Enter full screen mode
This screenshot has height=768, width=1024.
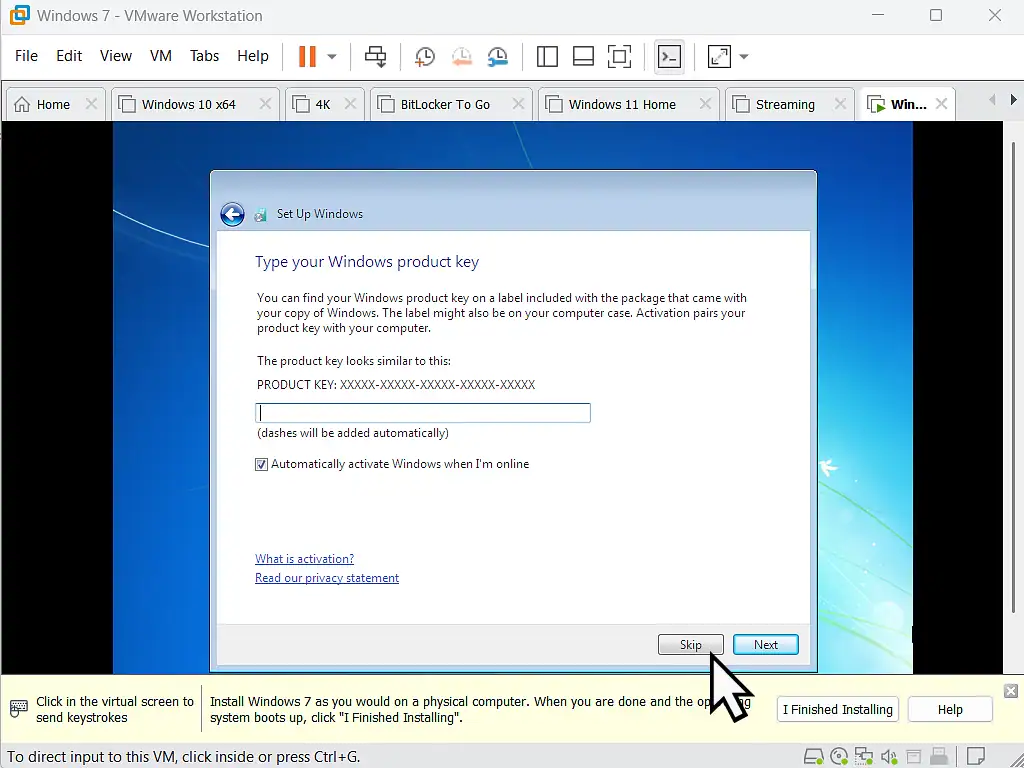[x=719, y=56]
